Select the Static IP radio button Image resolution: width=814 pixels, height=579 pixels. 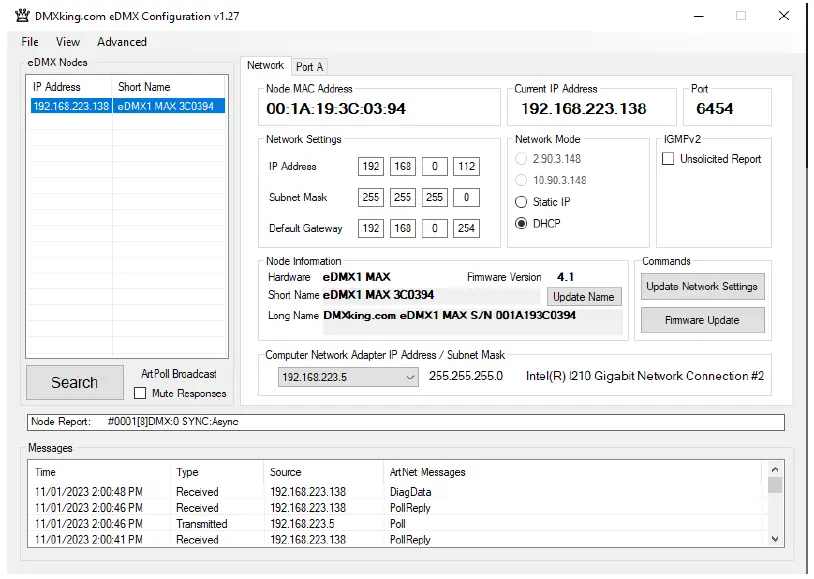(x=521, y=202)
